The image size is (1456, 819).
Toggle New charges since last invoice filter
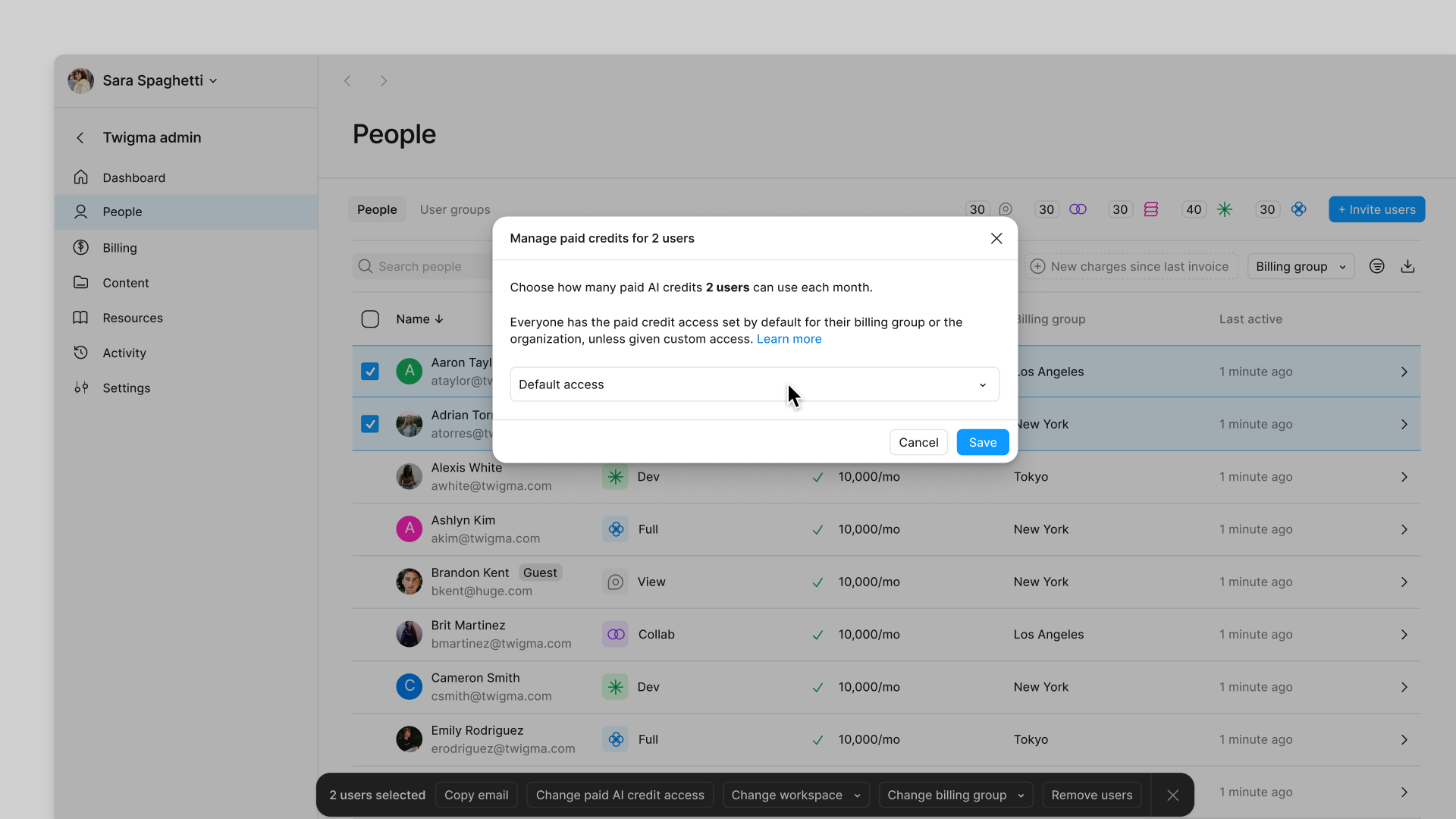click(x=1131, y=266)
